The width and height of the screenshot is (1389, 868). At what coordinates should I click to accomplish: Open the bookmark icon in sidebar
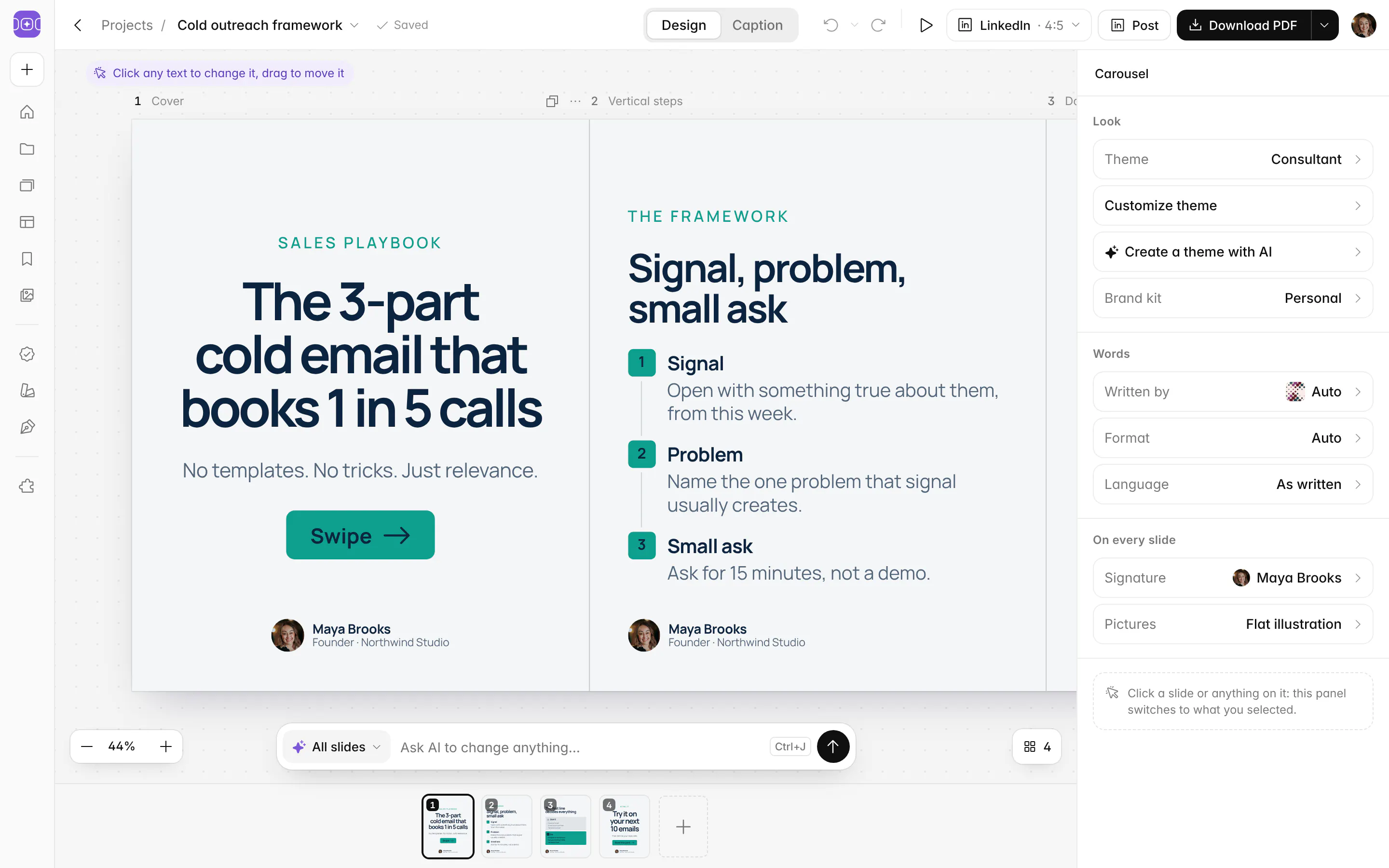(27, 259)
